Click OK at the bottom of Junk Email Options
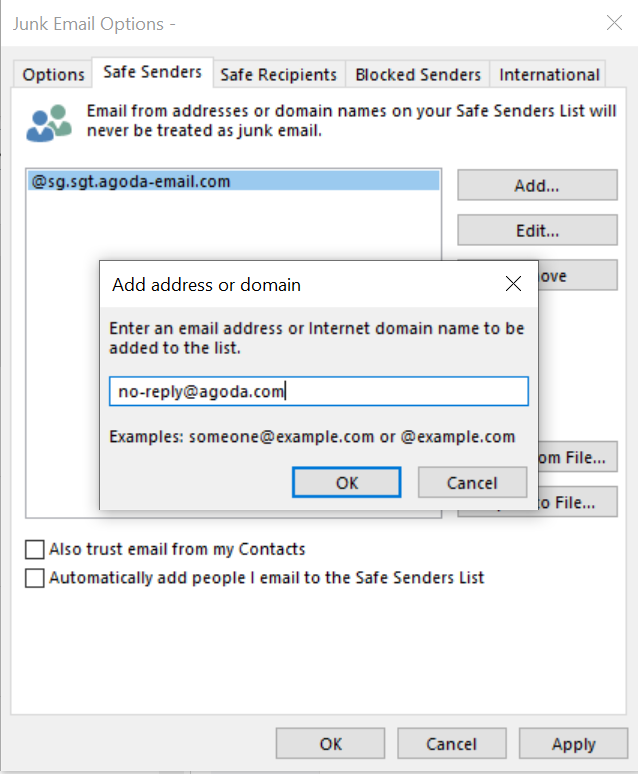This screenshot has height=774, width=638. 330,743
